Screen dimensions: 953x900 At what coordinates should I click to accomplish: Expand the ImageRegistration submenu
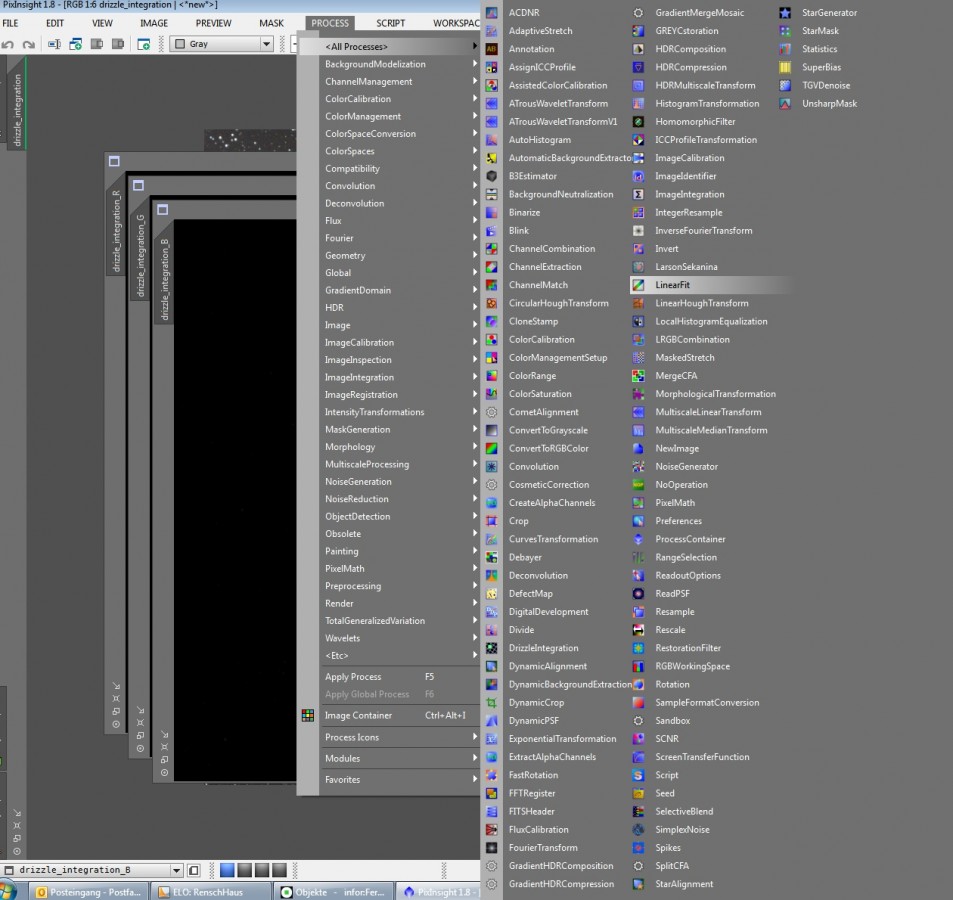coord(397,394)
